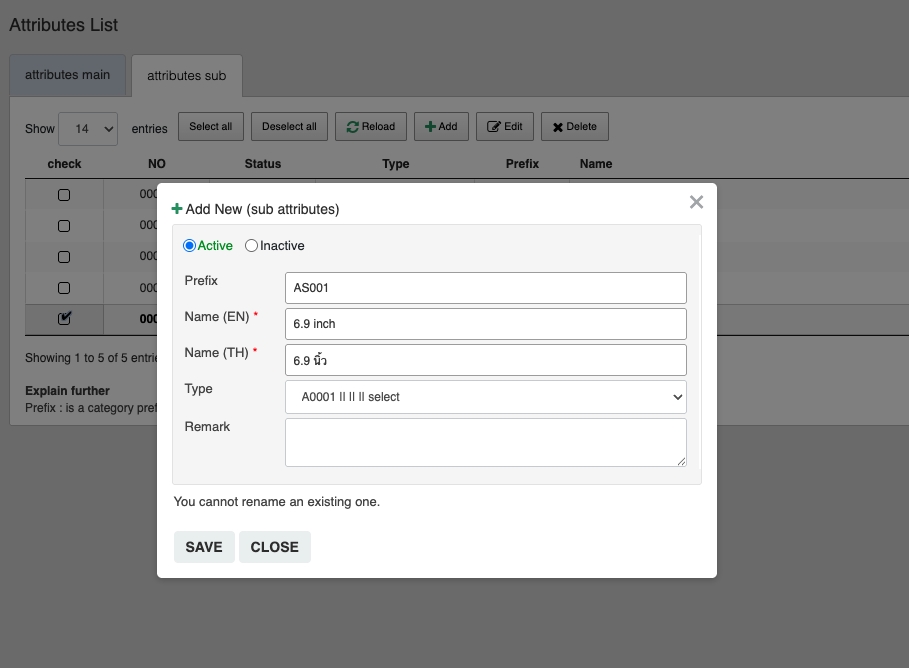Switch to the attributes main tab
The image size is (909, 668).
pos(68,75)
